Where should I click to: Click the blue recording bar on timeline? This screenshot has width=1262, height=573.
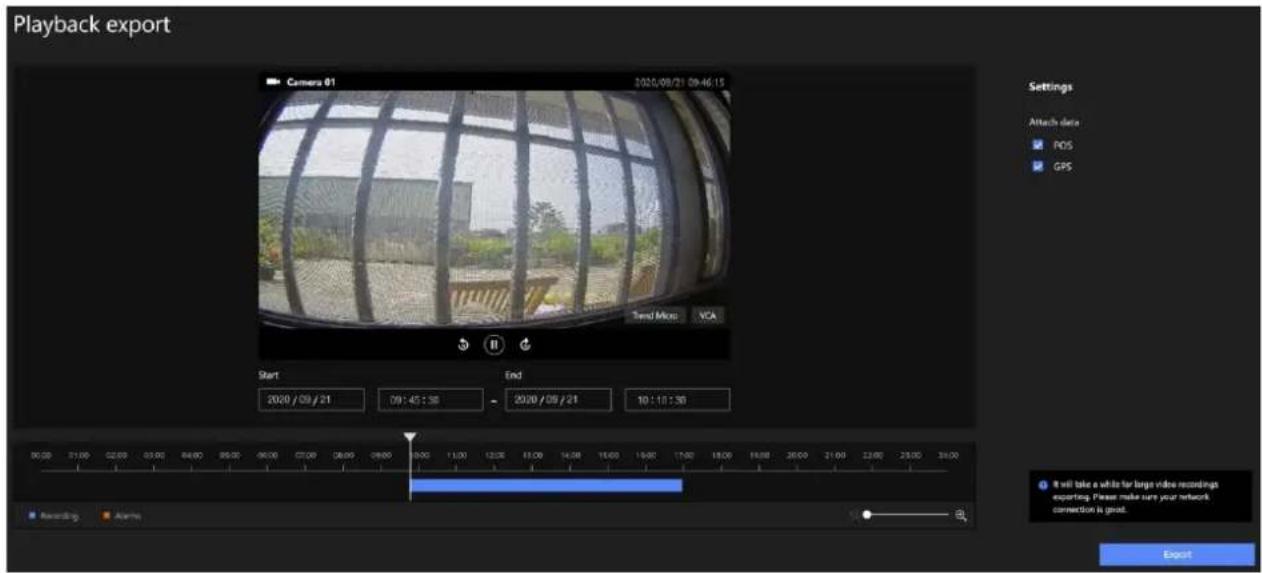[546, 485]
